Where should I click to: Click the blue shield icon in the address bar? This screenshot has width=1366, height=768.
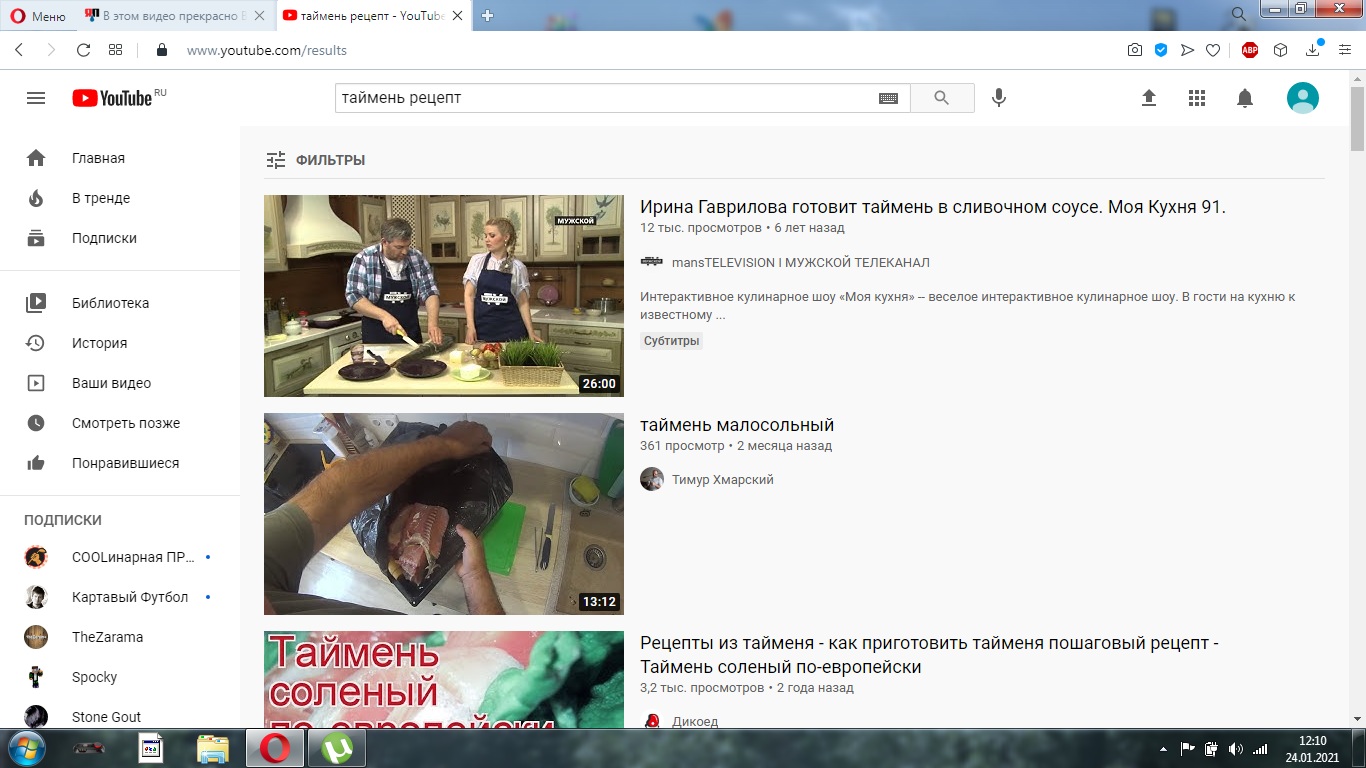[x=1161, y=50]
